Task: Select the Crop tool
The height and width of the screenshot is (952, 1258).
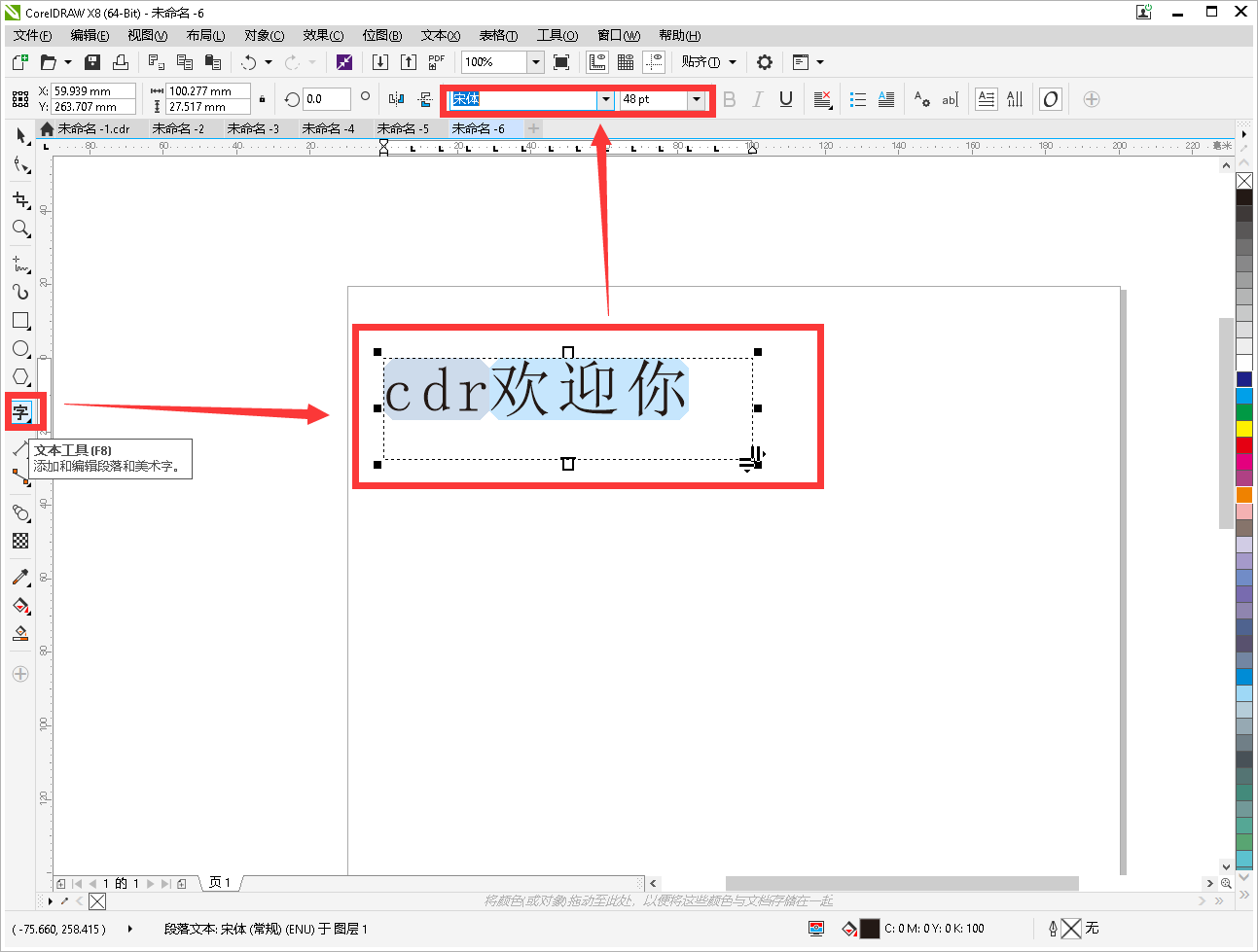Action: pos(20,199)
